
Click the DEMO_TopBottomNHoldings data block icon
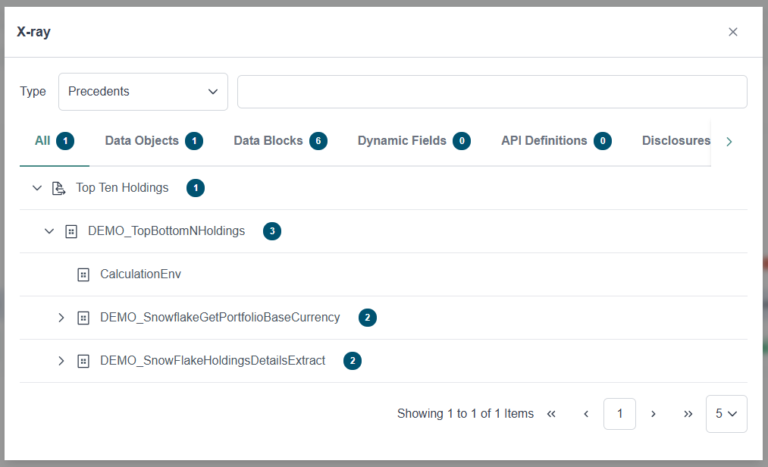71,231
